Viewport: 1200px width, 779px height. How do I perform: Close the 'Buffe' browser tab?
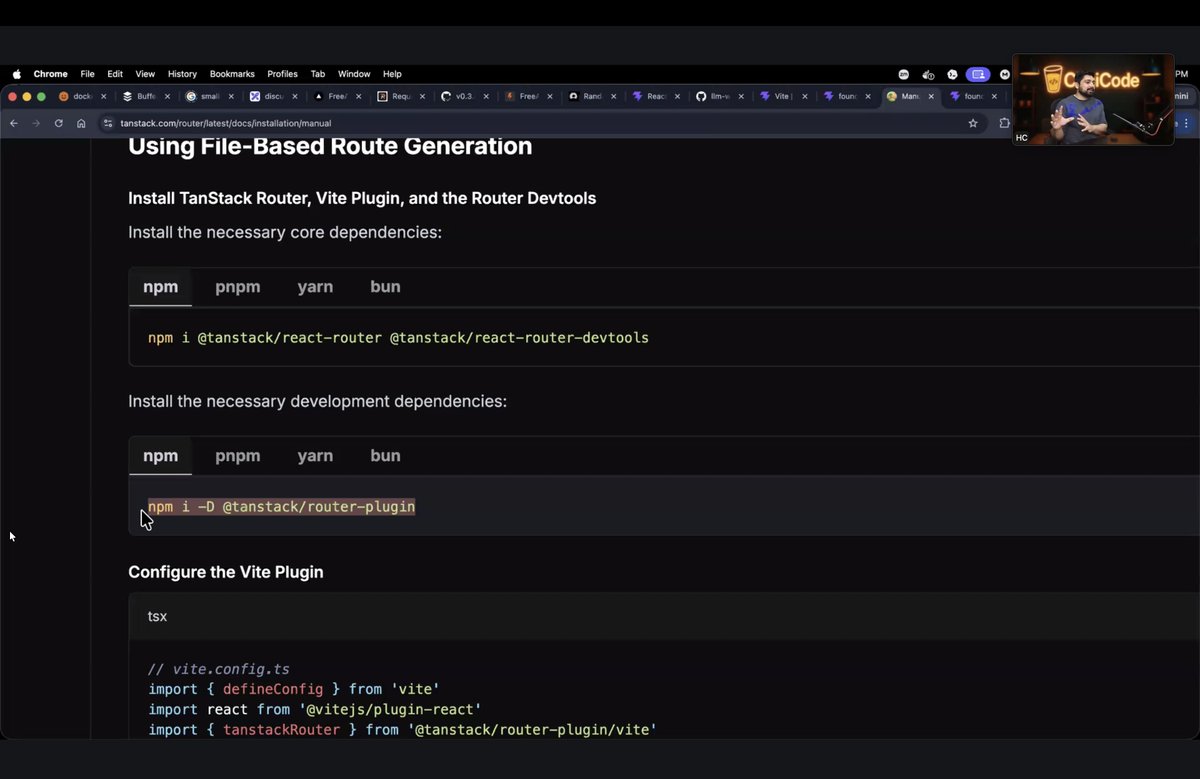pos(167,97)
